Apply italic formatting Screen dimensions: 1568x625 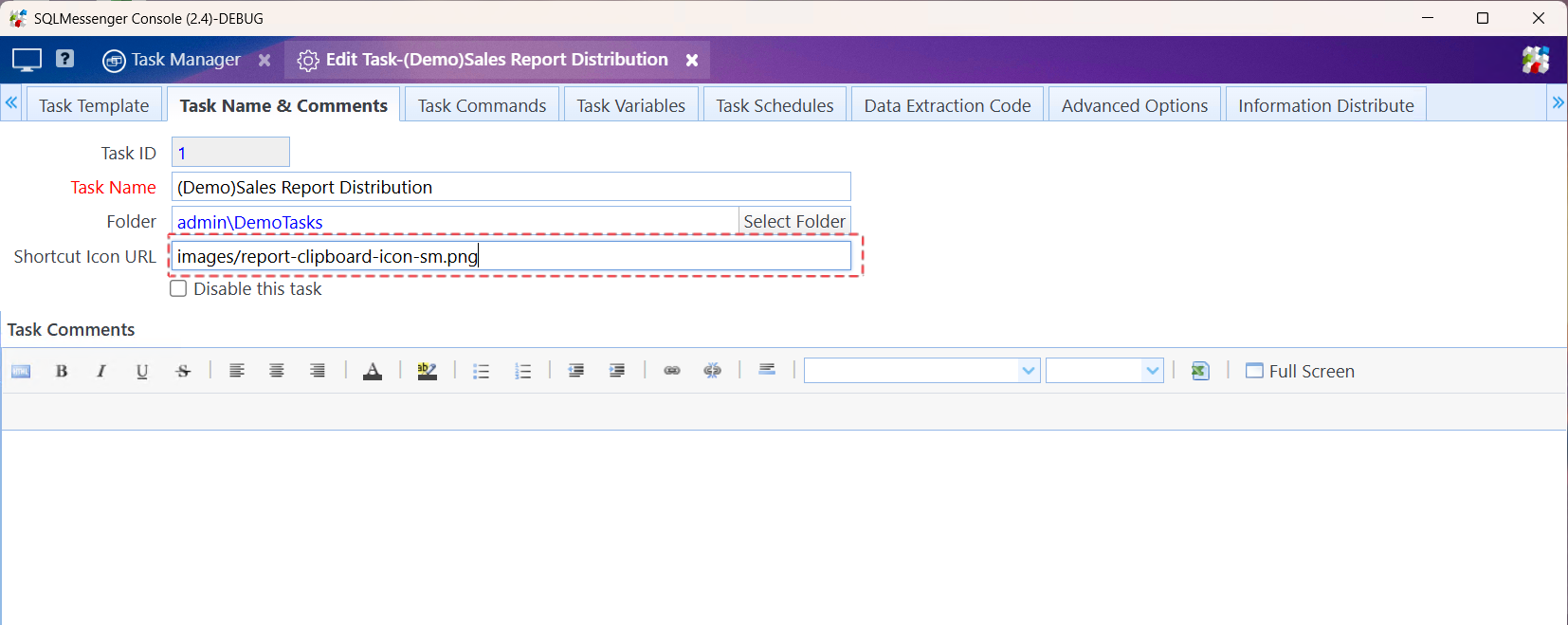click(101, 371)
